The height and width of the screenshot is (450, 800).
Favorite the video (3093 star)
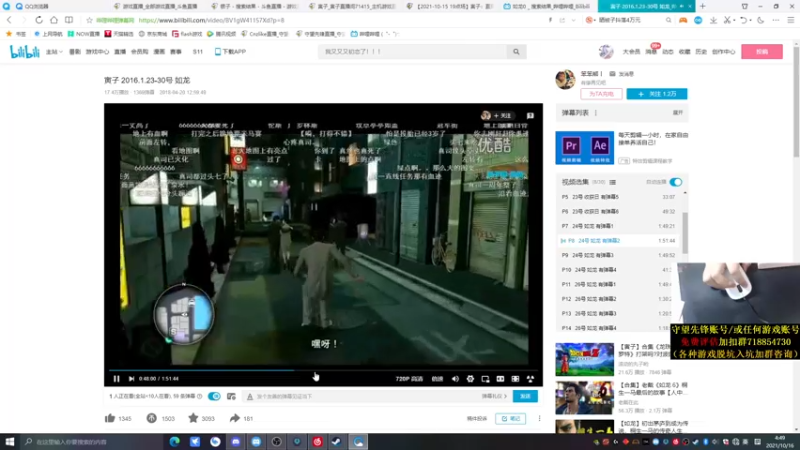pos(202,418)
